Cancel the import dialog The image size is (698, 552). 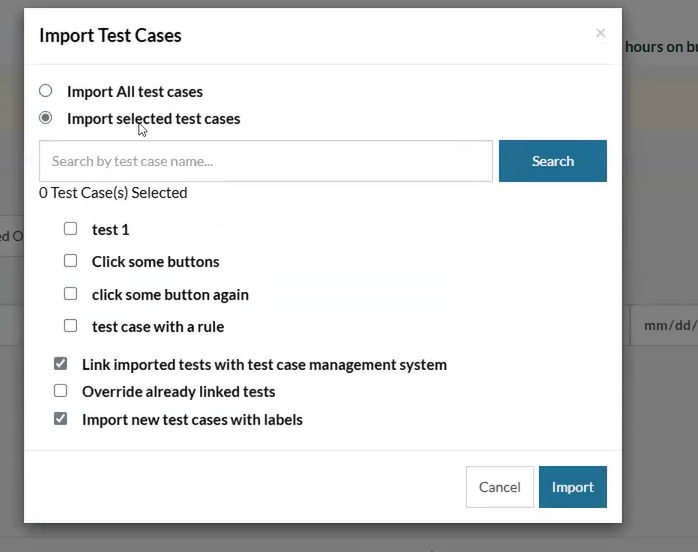[x=499, y=487]
